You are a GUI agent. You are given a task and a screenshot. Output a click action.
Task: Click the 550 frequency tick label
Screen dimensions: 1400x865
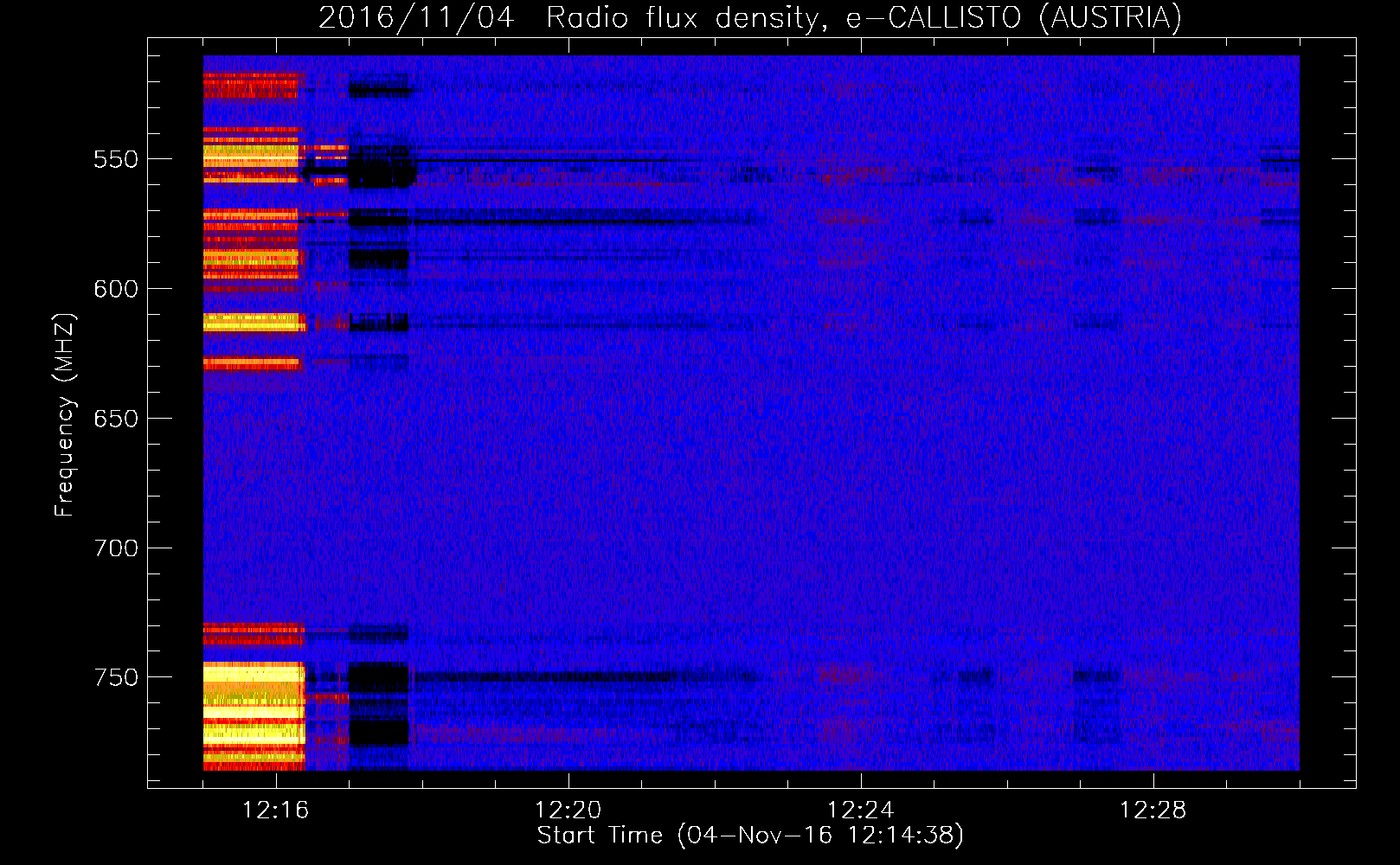116,159
